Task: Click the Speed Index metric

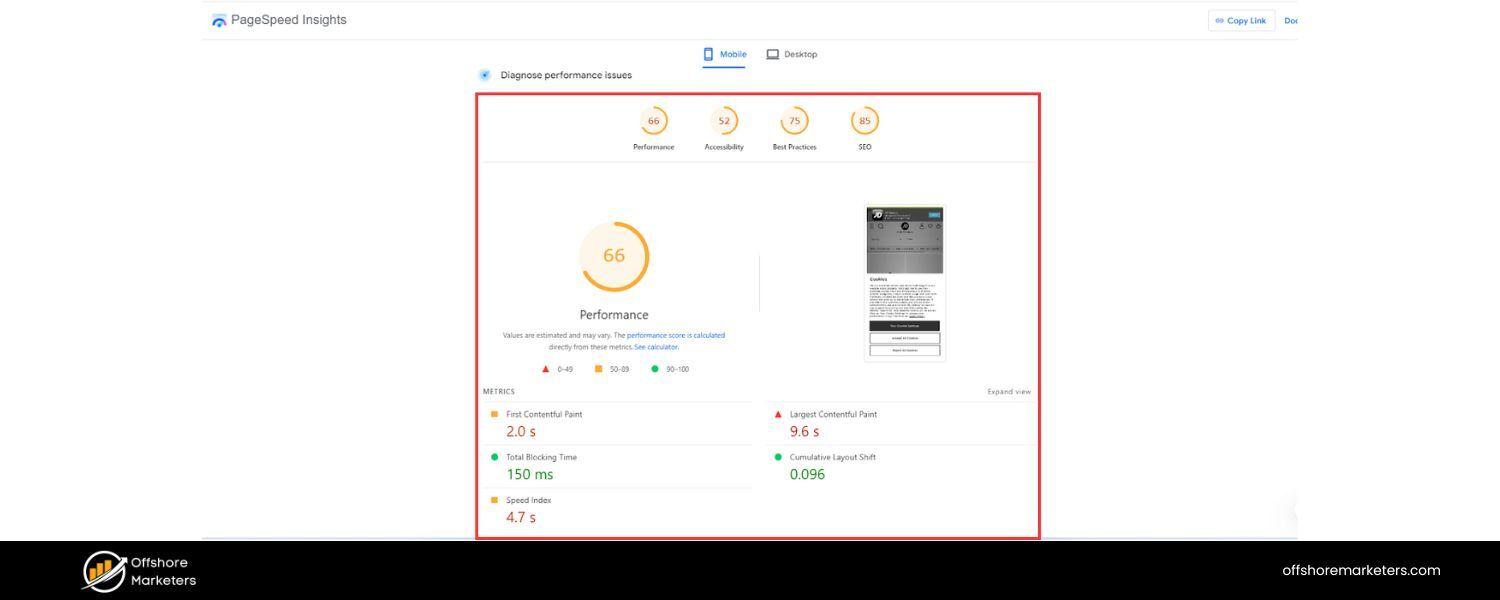Action: coord(528,500)
